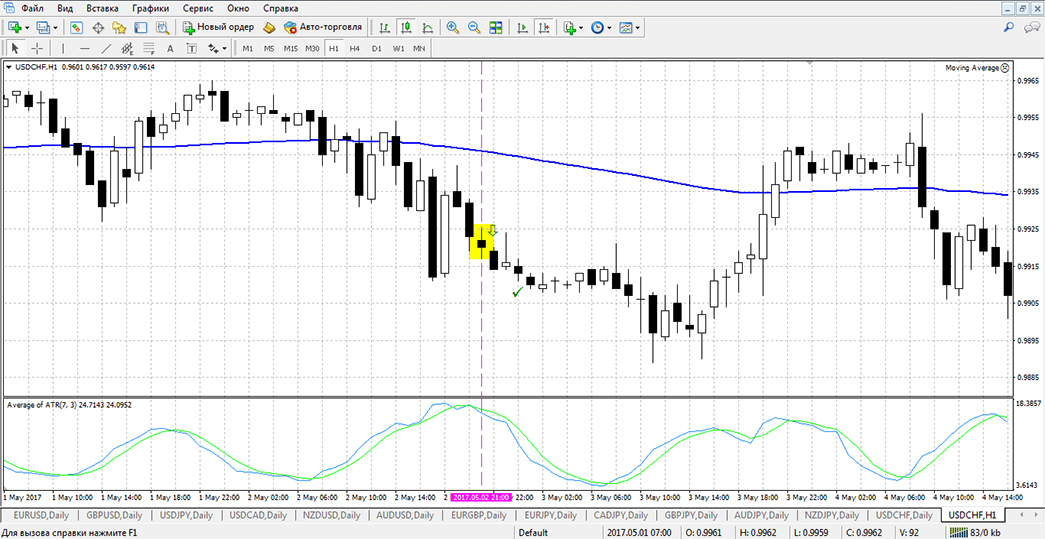Select the Fibonacci retracement tool
The height and width of the screenshot is (539, 1045).
pyautogui.click(x=149, y=48)
